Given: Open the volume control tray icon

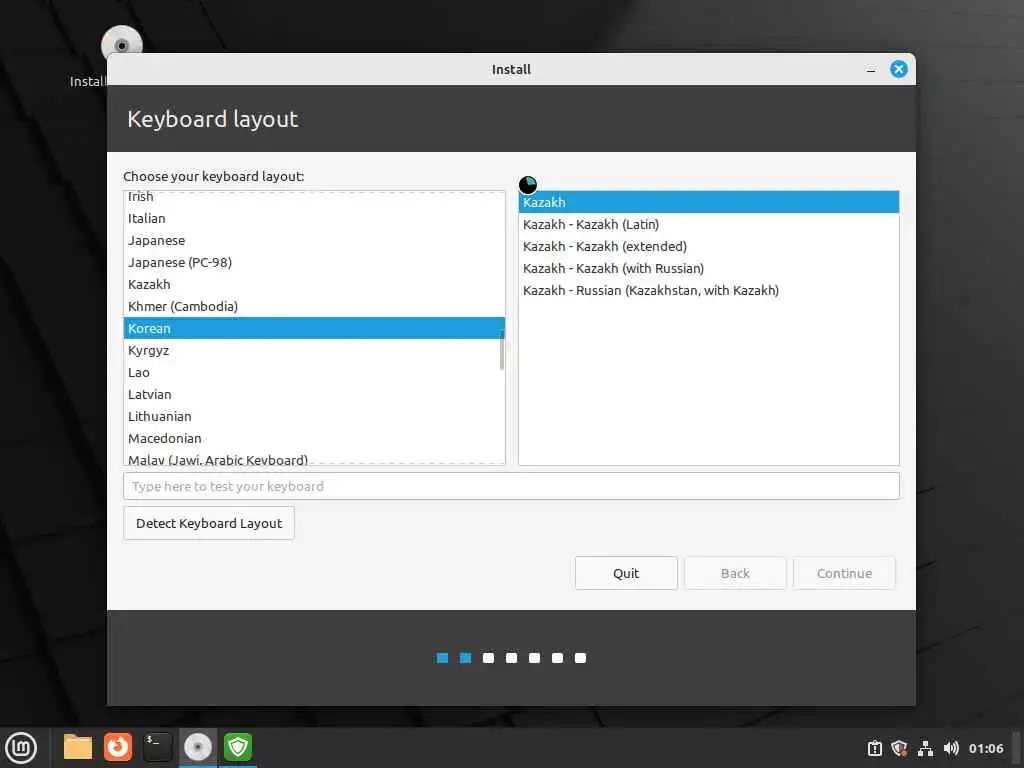Looking at the screenshot, I should point(952,748).
